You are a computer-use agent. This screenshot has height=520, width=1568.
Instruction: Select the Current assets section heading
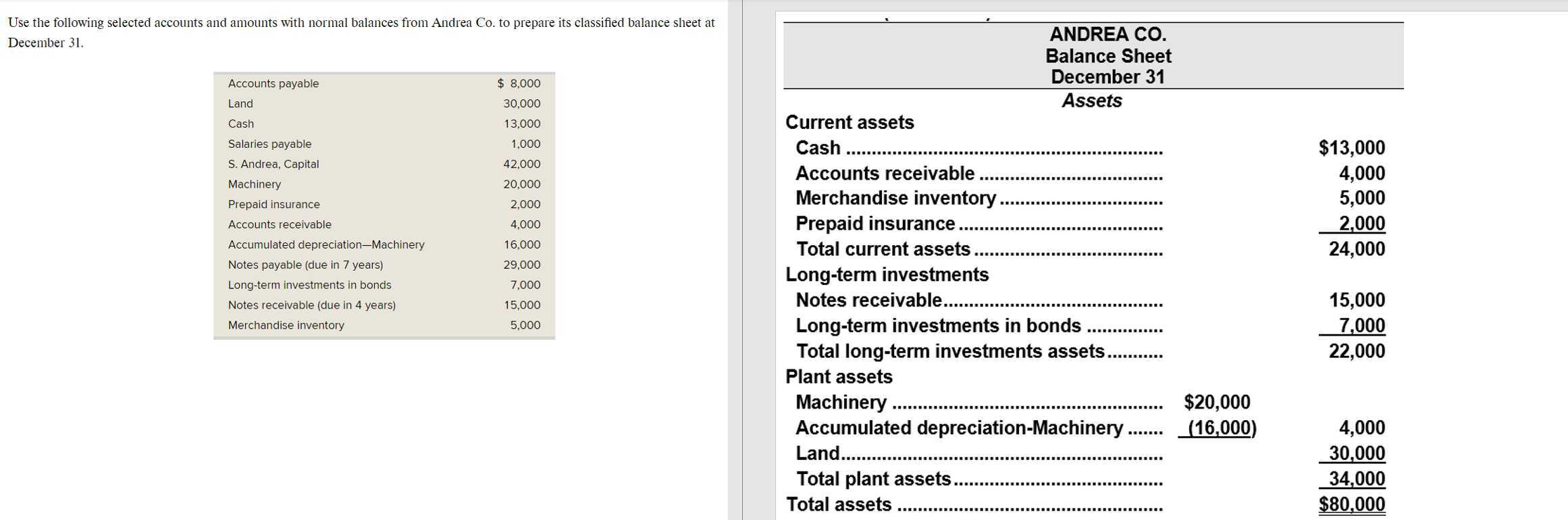[x=850, y=122]
